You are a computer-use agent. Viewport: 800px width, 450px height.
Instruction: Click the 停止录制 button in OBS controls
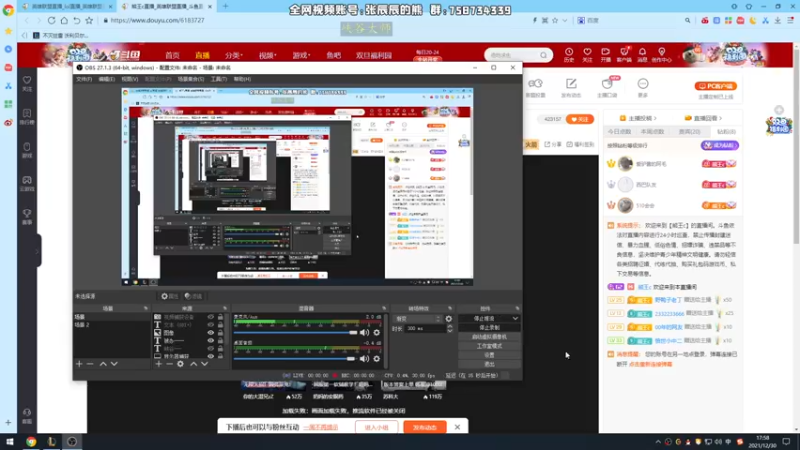(x=489, y=328)
